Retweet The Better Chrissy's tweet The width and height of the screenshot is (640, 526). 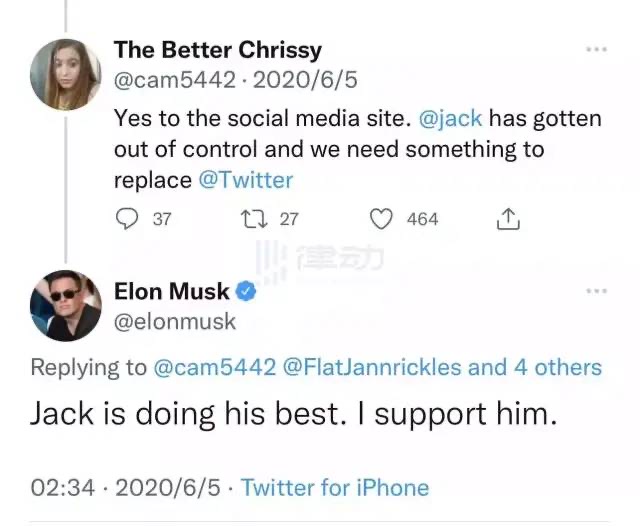tap(254, 219)
